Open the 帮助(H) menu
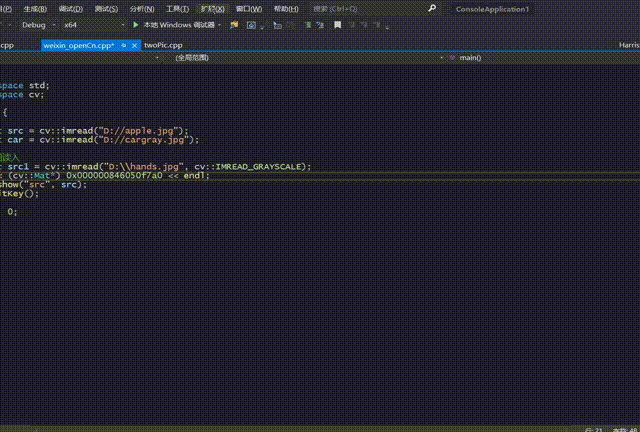Image resolution: width=640 pixels, height=432 pixels. [x=285, y=8]
